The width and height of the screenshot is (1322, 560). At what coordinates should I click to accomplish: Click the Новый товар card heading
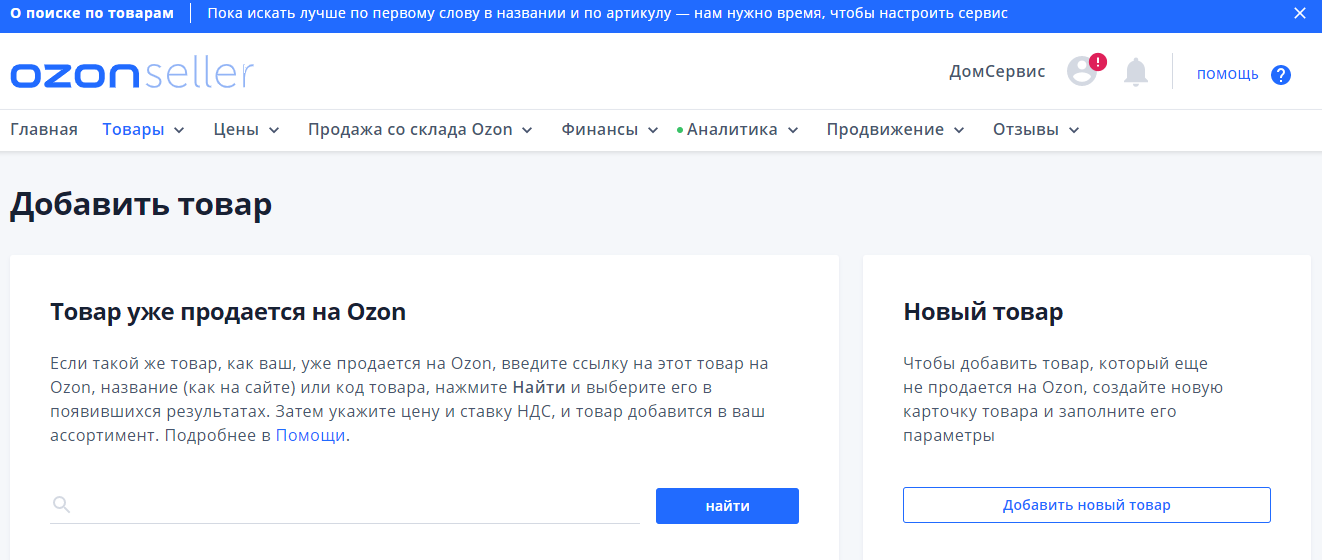(983, 312)
